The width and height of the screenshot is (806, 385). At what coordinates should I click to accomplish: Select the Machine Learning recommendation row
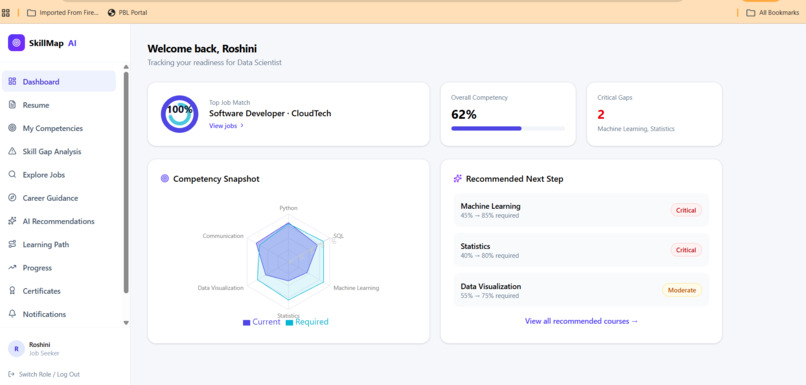581,210
